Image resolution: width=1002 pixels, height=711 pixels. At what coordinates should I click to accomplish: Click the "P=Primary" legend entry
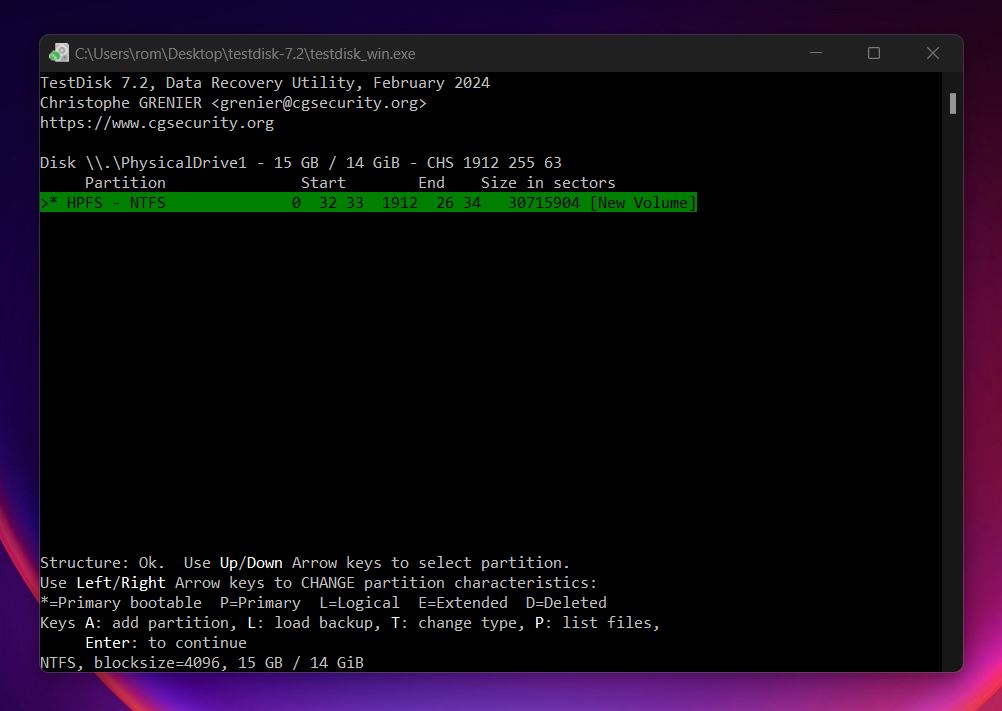coord(260,603)
